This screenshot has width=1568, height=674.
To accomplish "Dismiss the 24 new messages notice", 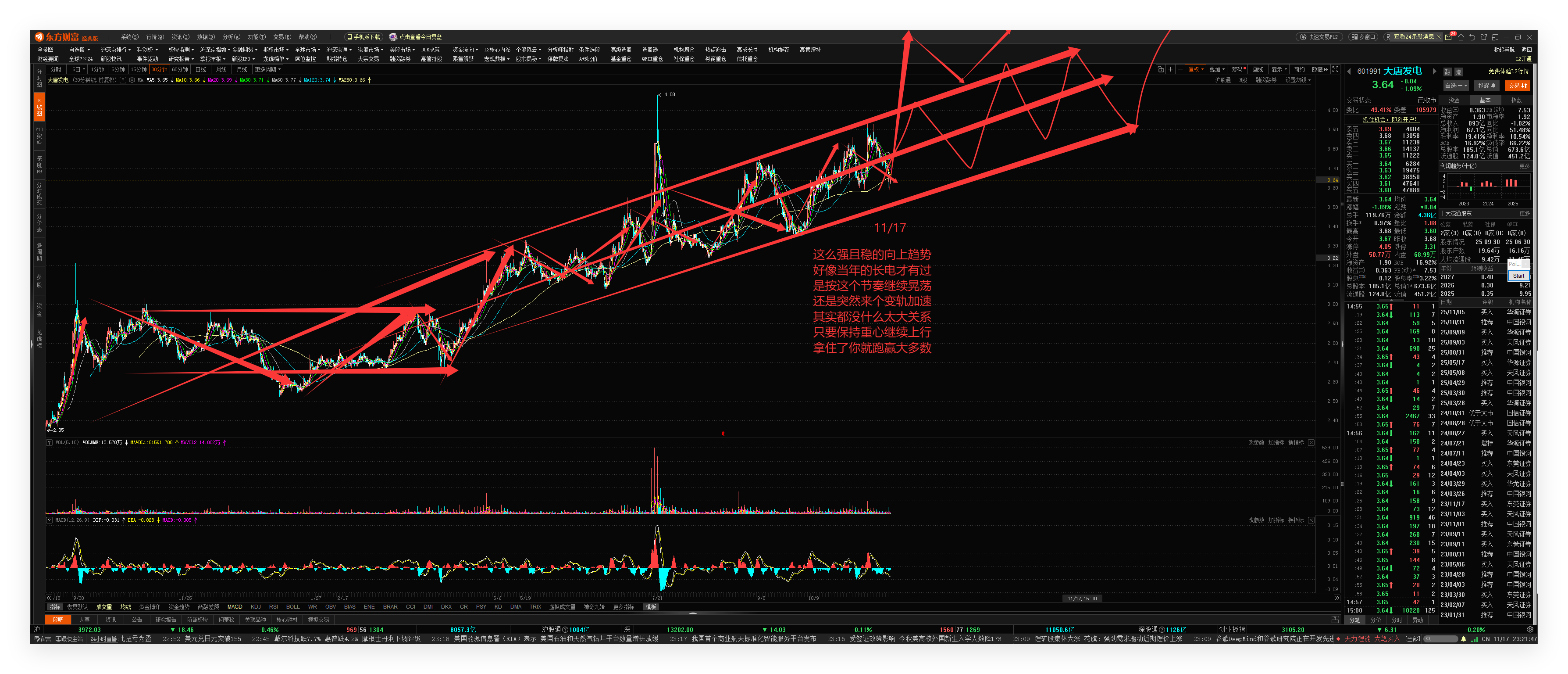I will pos(1438,37).
